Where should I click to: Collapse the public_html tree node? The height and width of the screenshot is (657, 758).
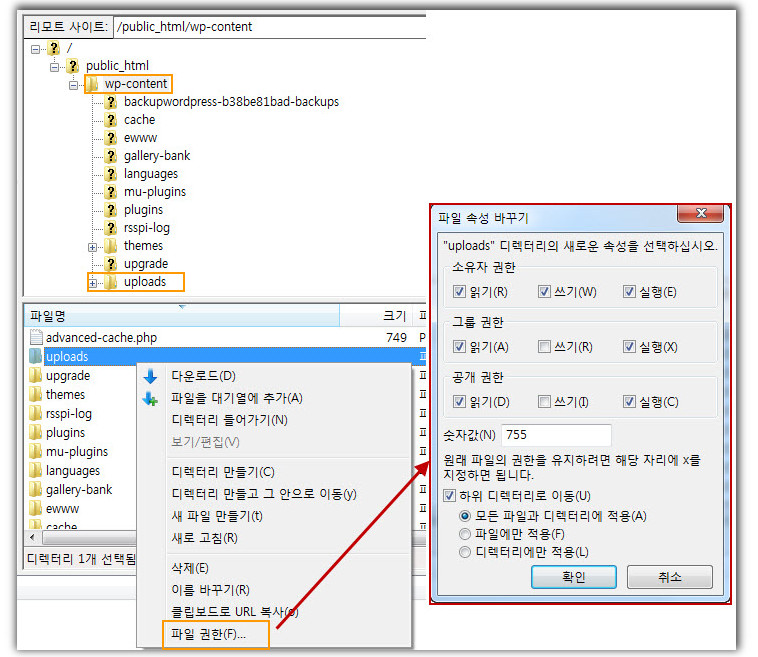coord(54,67)
